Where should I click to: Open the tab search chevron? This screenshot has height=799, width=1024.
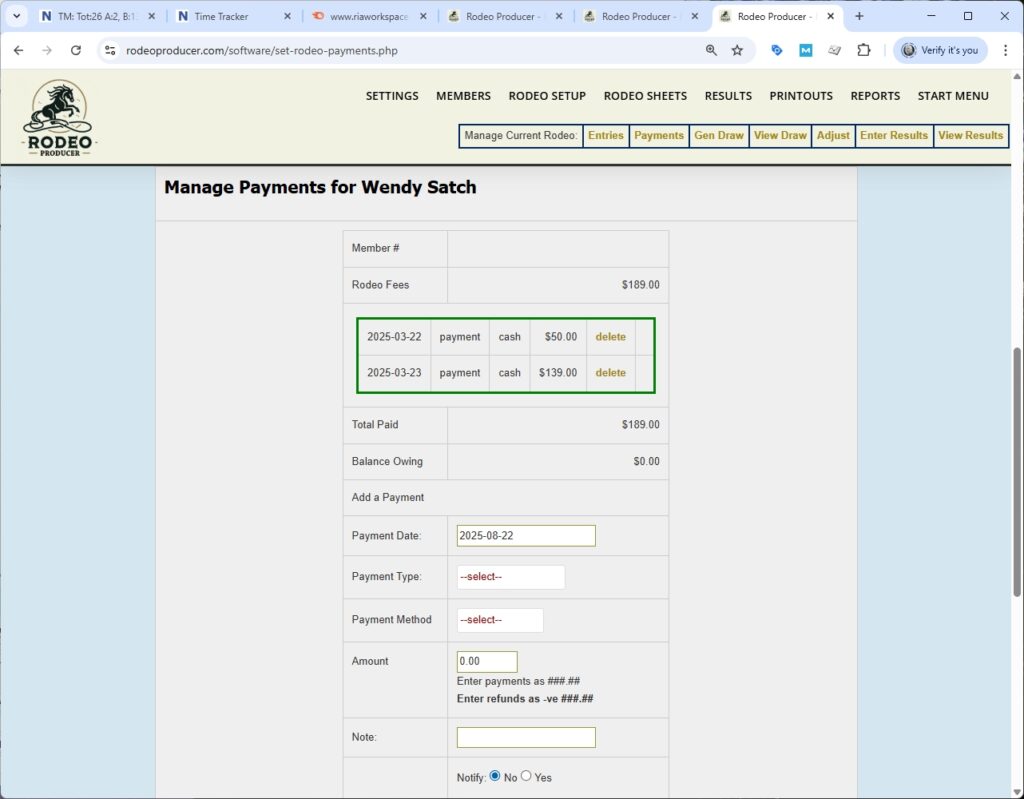pos(15,16)
